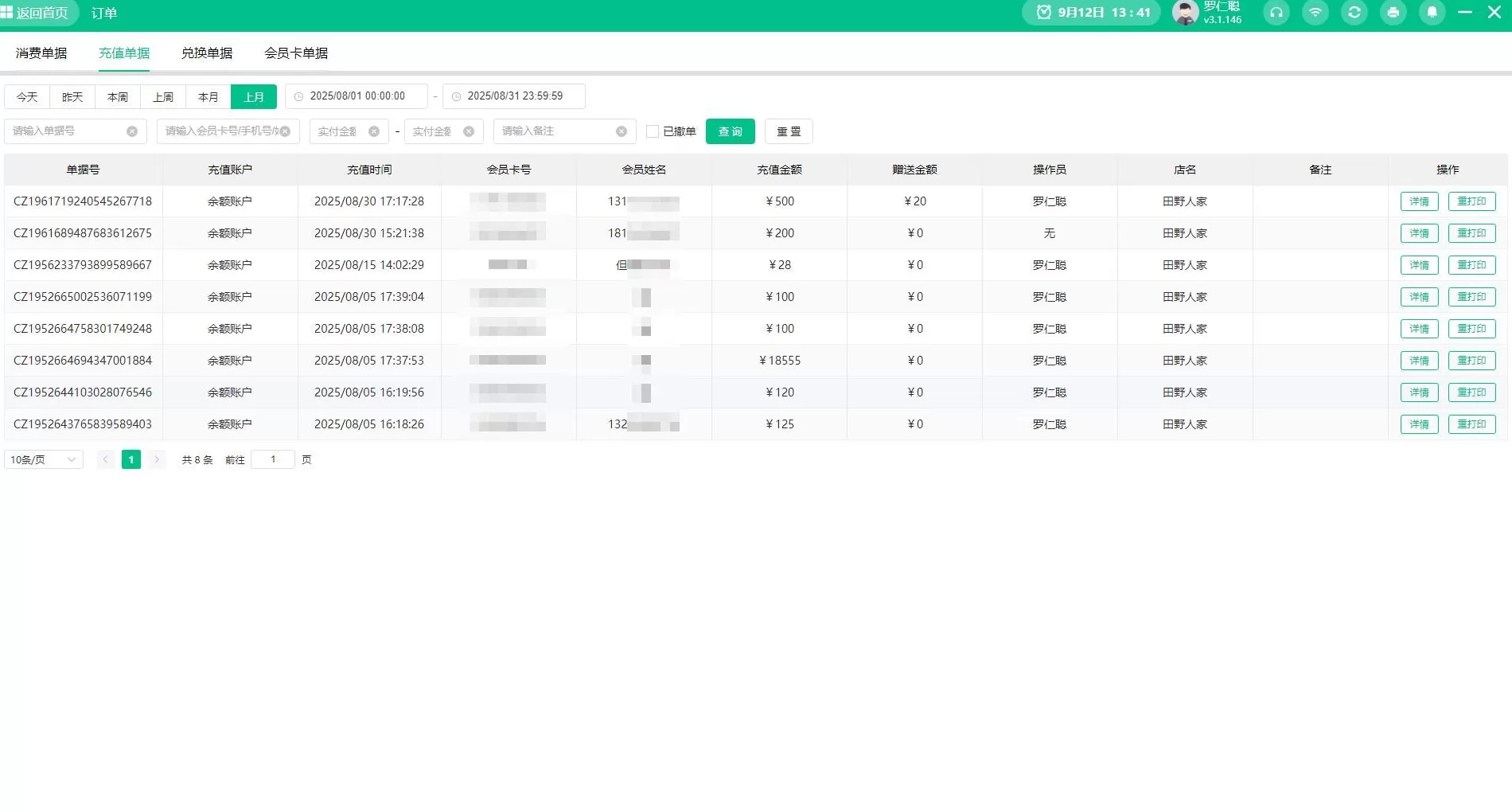Clear the receipt number search field
Image resolution: width=1512 pixels, height=812 pixels.
[132, 131]
